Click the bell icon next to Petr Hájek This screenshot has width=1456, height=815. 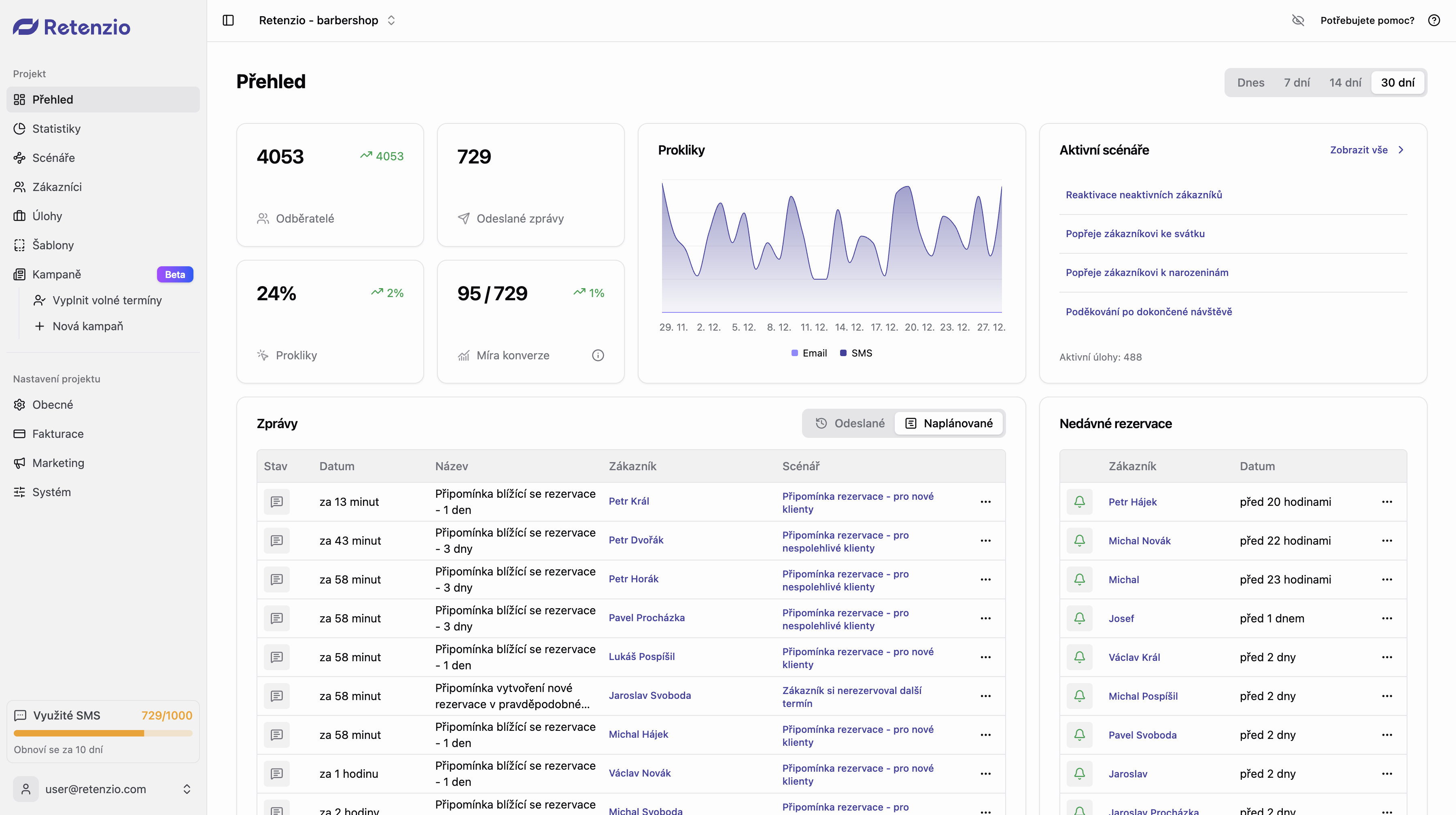(x=1079, y=501)
